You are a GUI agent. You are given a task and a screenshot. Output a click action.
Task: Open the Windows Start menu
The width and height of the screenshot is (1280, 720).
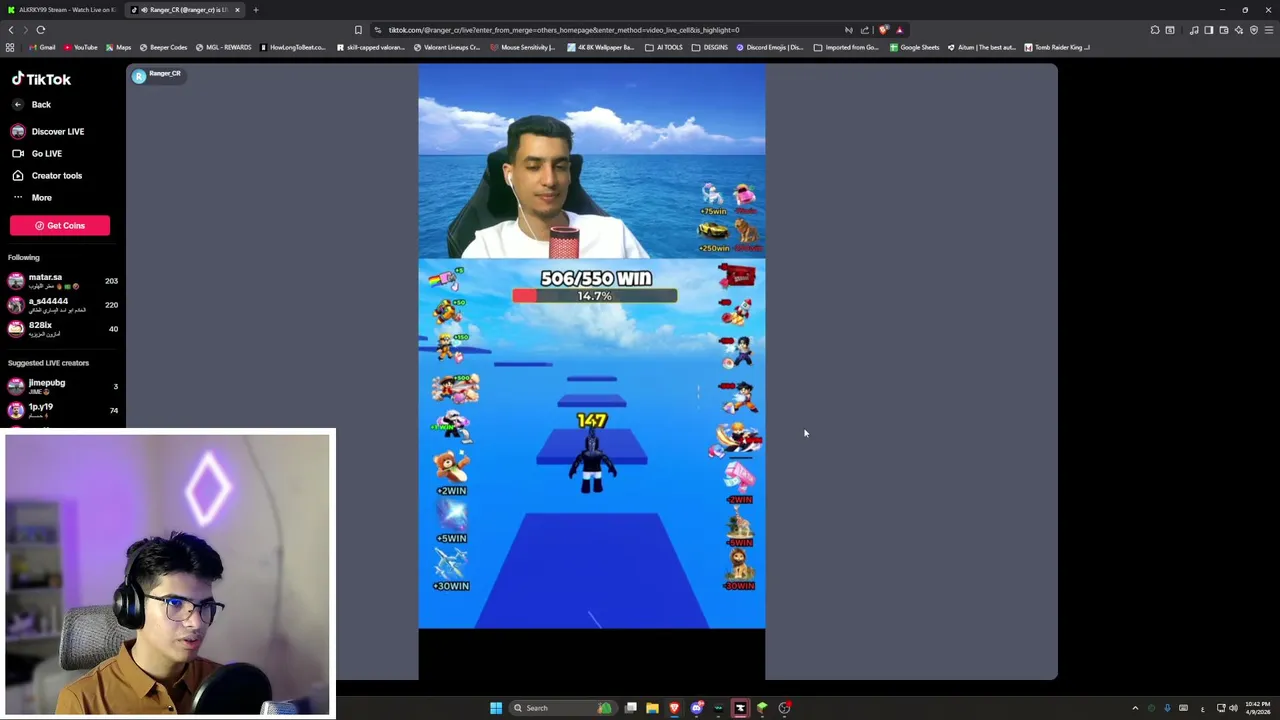[496, 708]
